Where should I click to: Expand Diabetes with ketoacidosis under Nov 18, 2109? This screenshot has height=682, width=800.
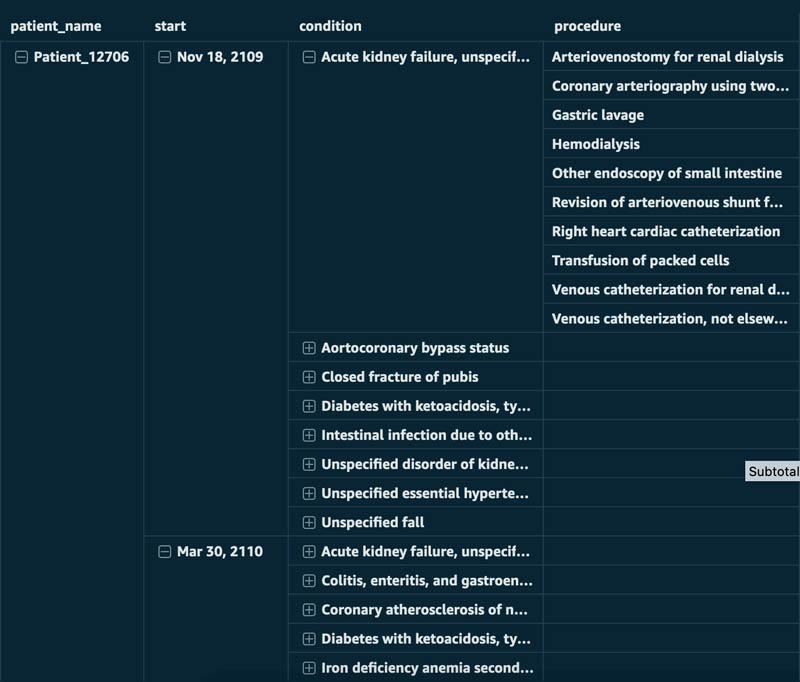tap(309, 406)
